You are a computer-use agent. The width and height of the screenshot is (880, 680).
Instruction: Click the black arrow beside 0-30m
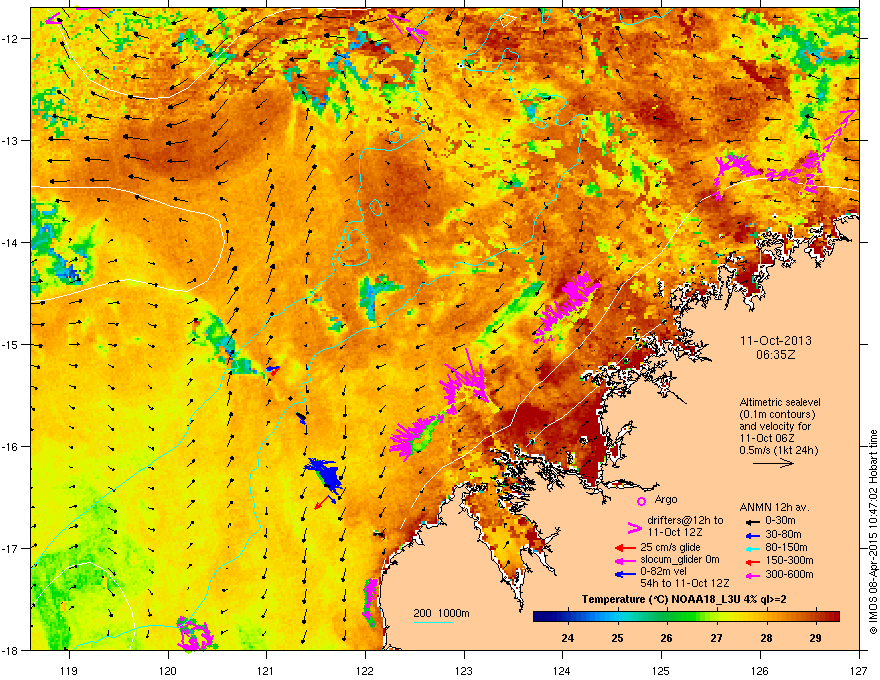click(x=752, y=522)
